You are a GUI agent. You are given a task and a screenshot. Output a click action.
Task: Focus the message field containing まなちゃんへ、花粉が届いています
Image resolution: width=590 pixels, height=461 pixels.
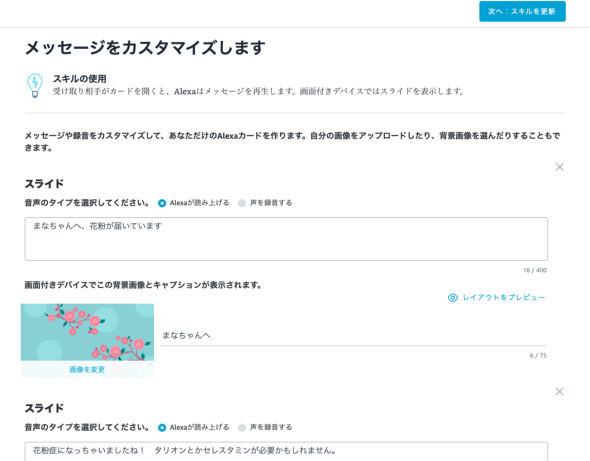pyautogui.click(x=286, y=239)
